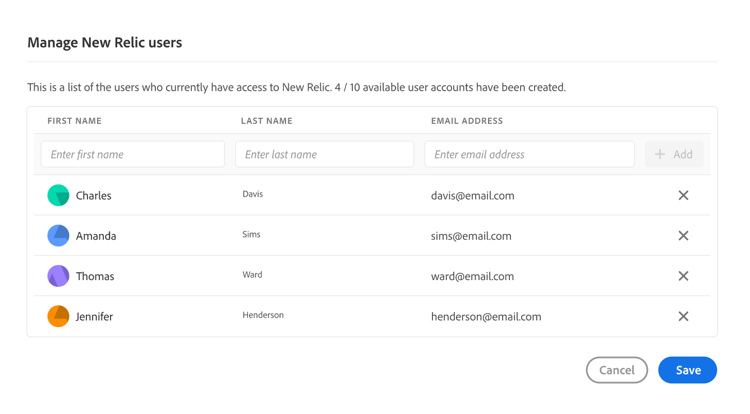Viewport: 750px width, 414px height.
Task: Click Charles's green avatar icon
Action: tap(58, 195)
